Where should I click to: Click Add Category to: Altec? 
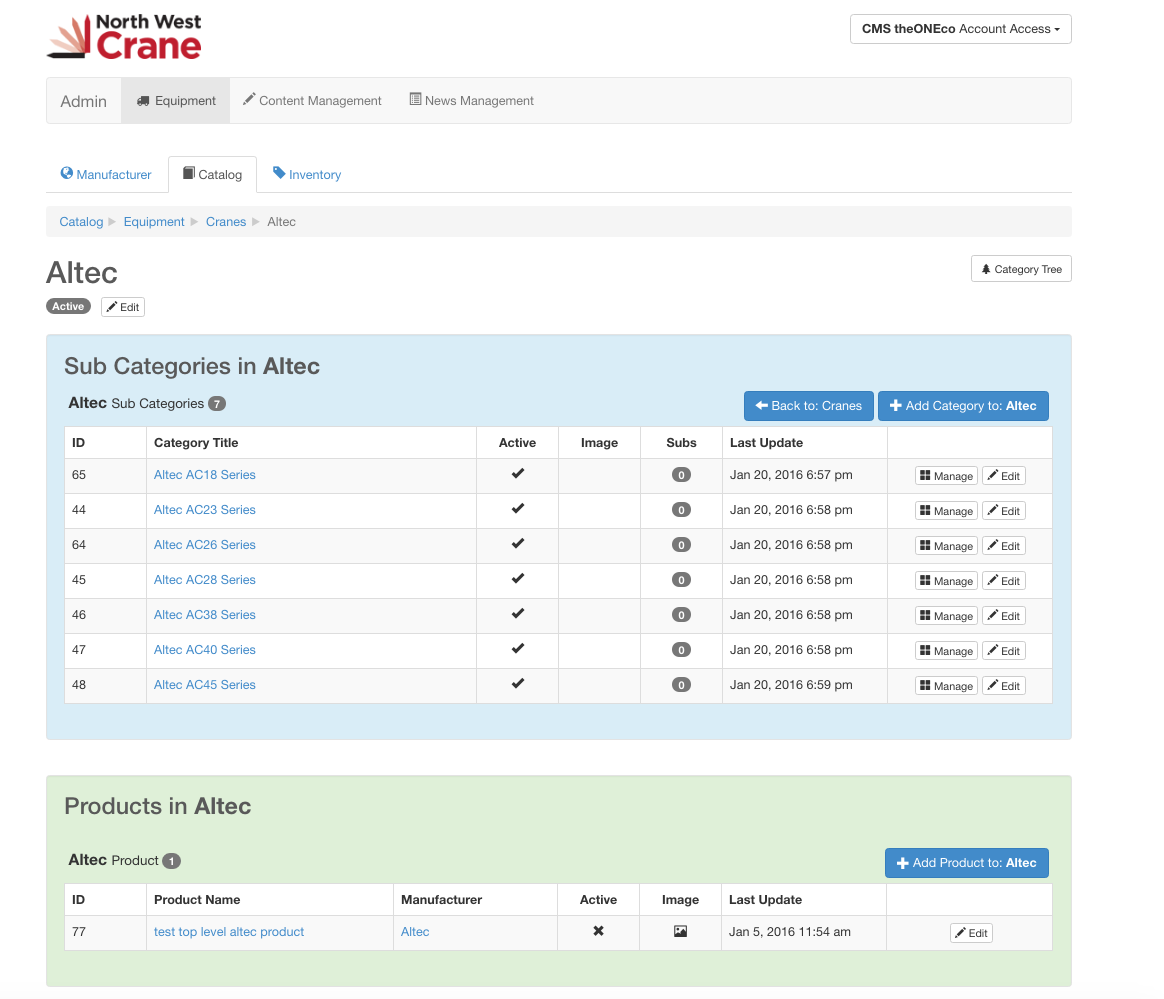[x=962, y=406]
